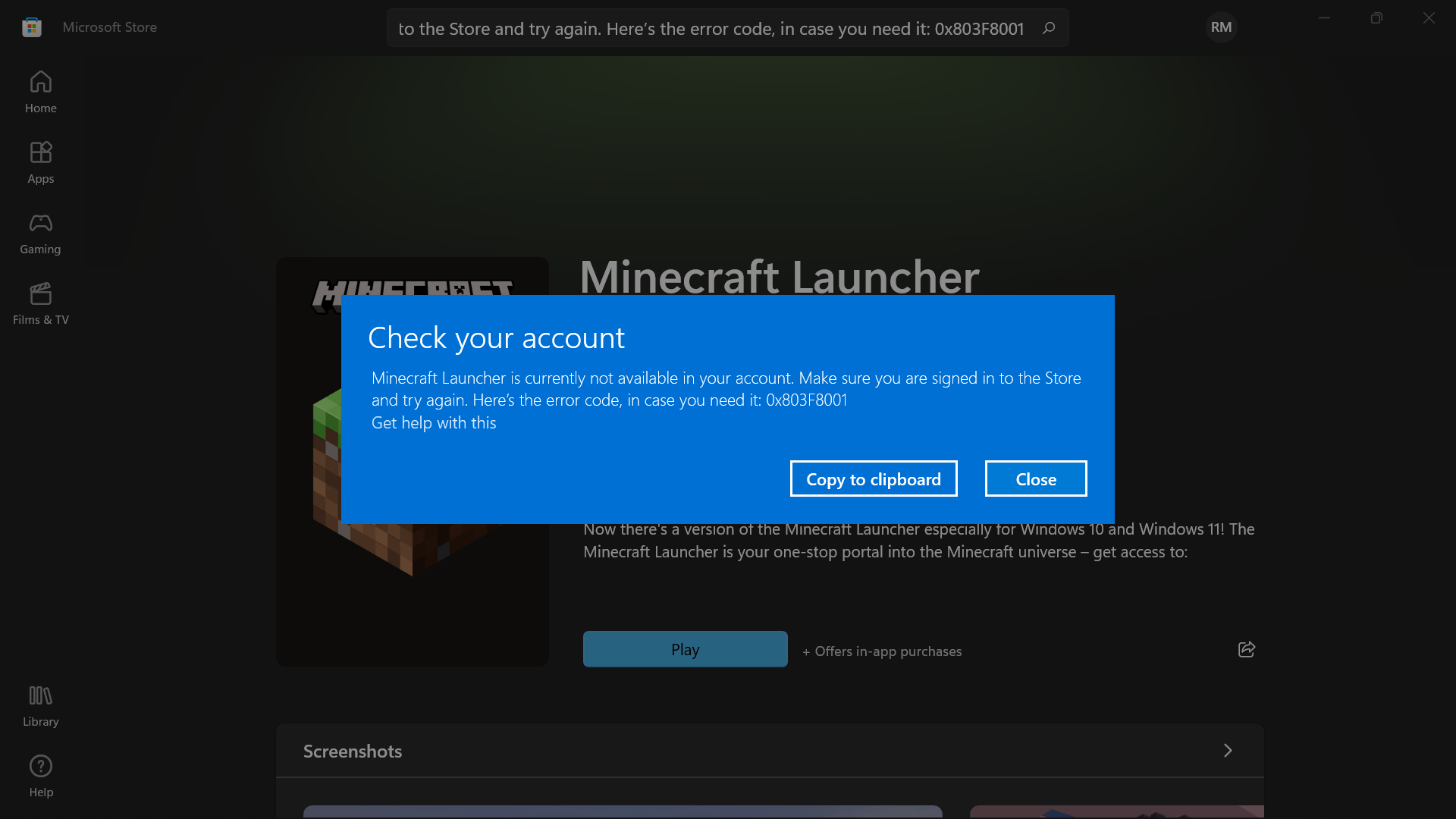Click the Search magnifier icon
Screen dimensions: 1456x819
pyautogui.click(x=1049, y=28)
